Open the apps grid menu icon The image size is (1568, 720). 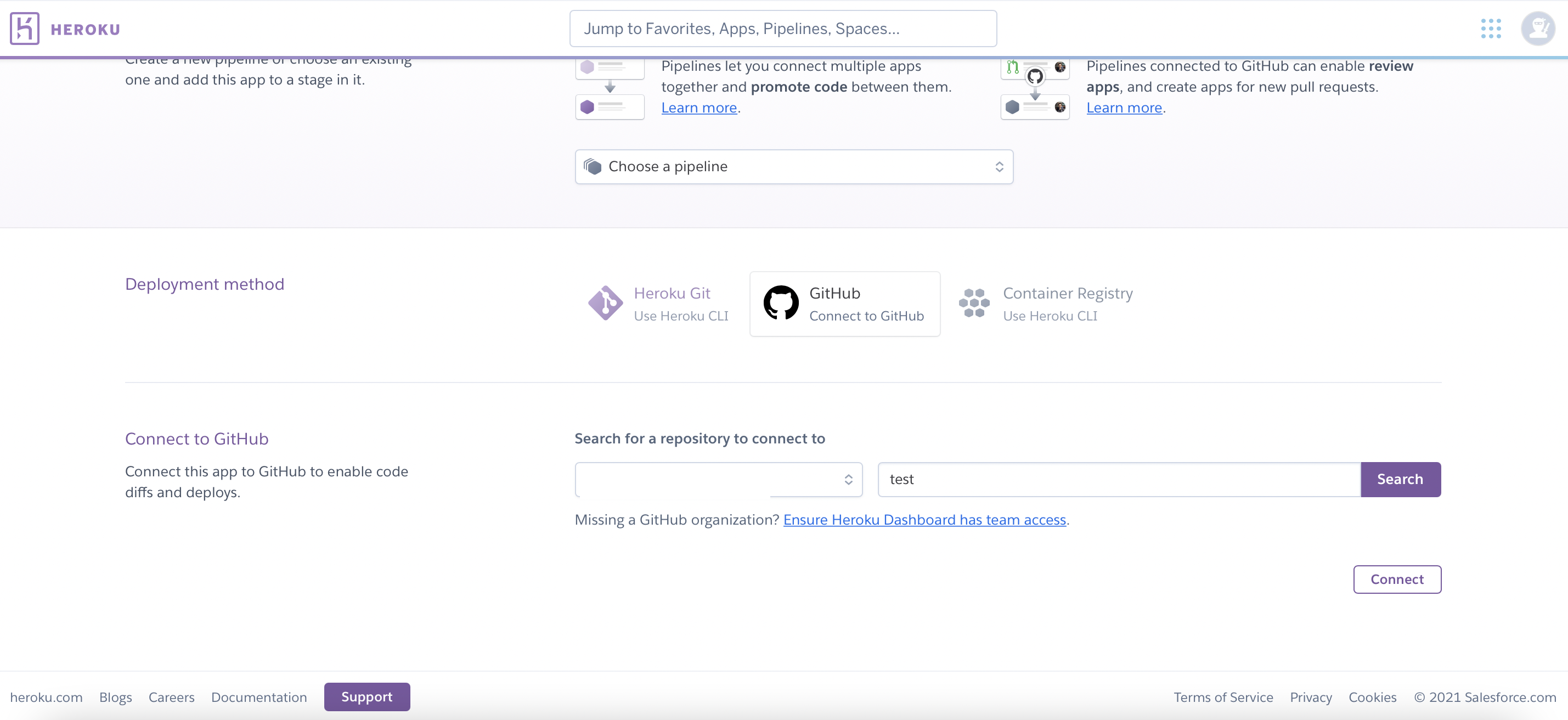(x=1491, y=29)
